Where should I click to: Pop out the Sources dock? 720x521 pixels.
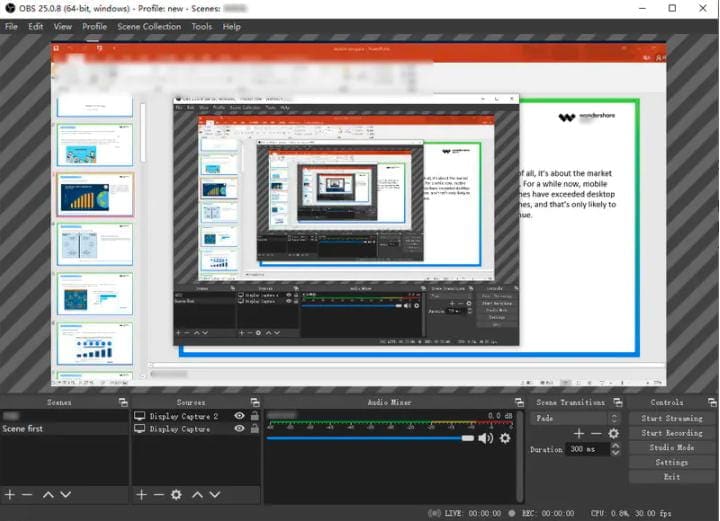pyautogui.click(x=255, y=403)
